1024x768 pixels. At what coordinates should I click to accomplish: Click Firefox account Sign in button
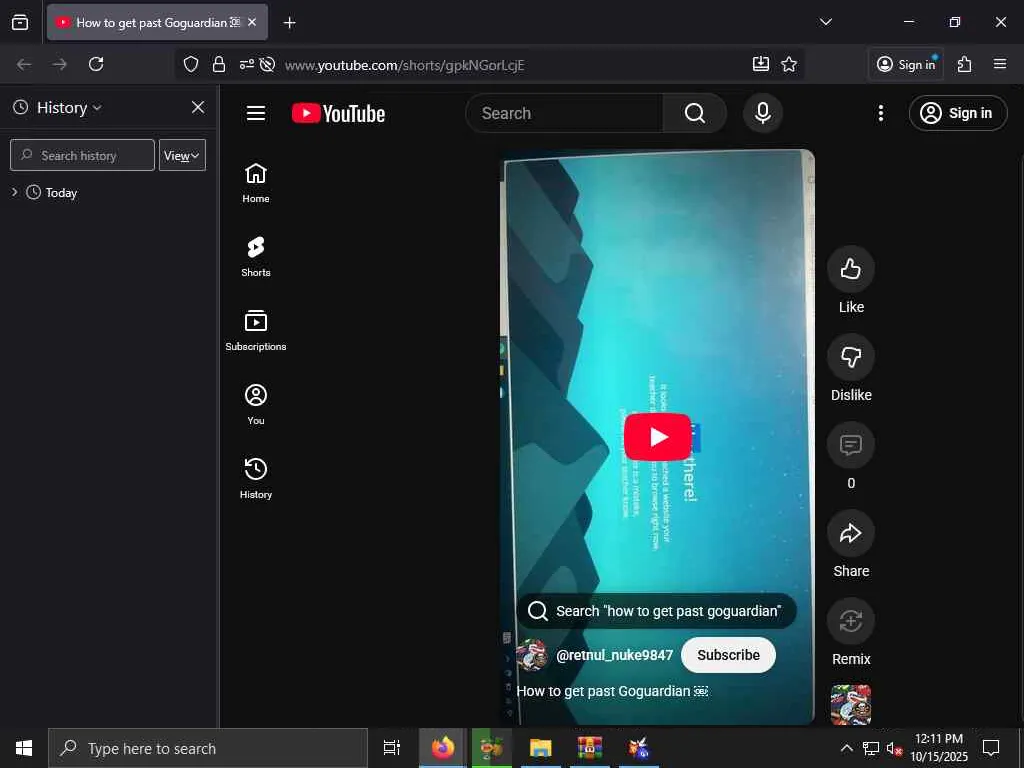906,64
